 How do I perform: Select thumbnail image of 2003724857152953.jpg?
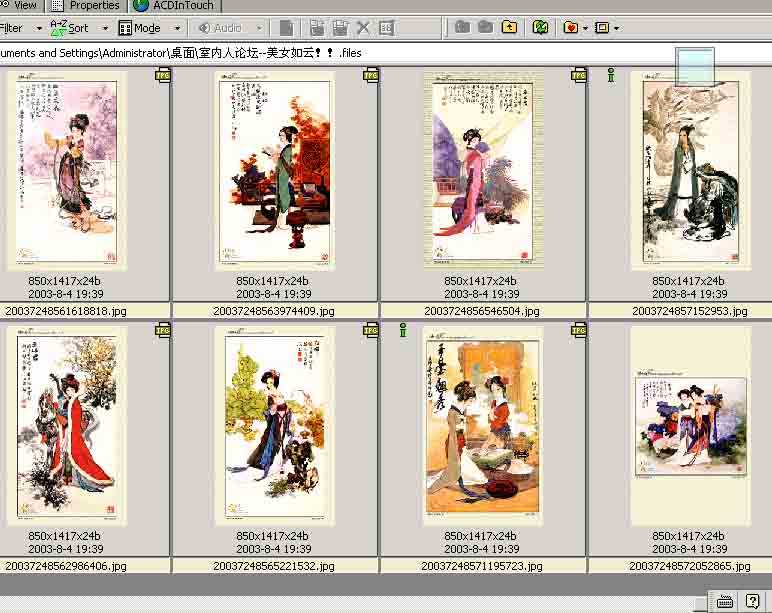[691, 170]
